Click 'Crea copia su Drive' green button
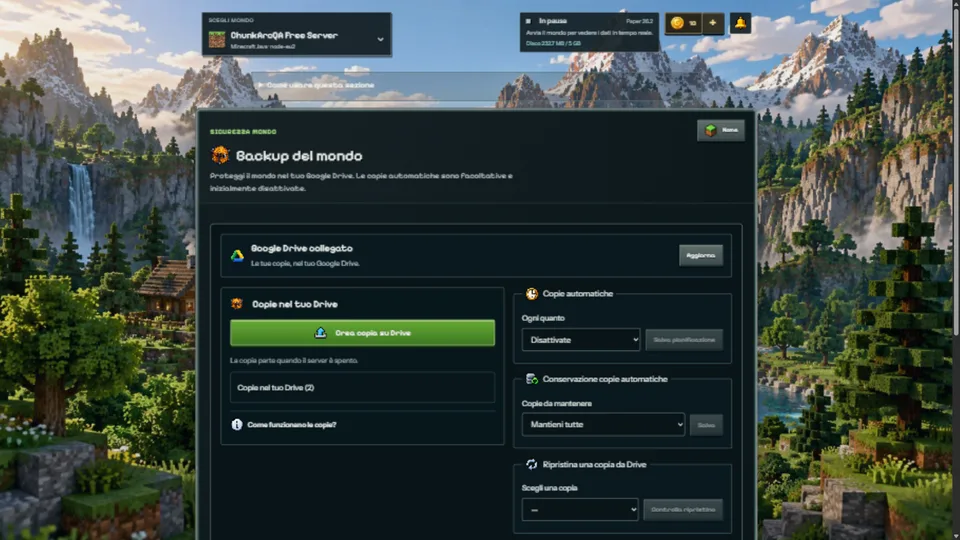 (362, 333)
